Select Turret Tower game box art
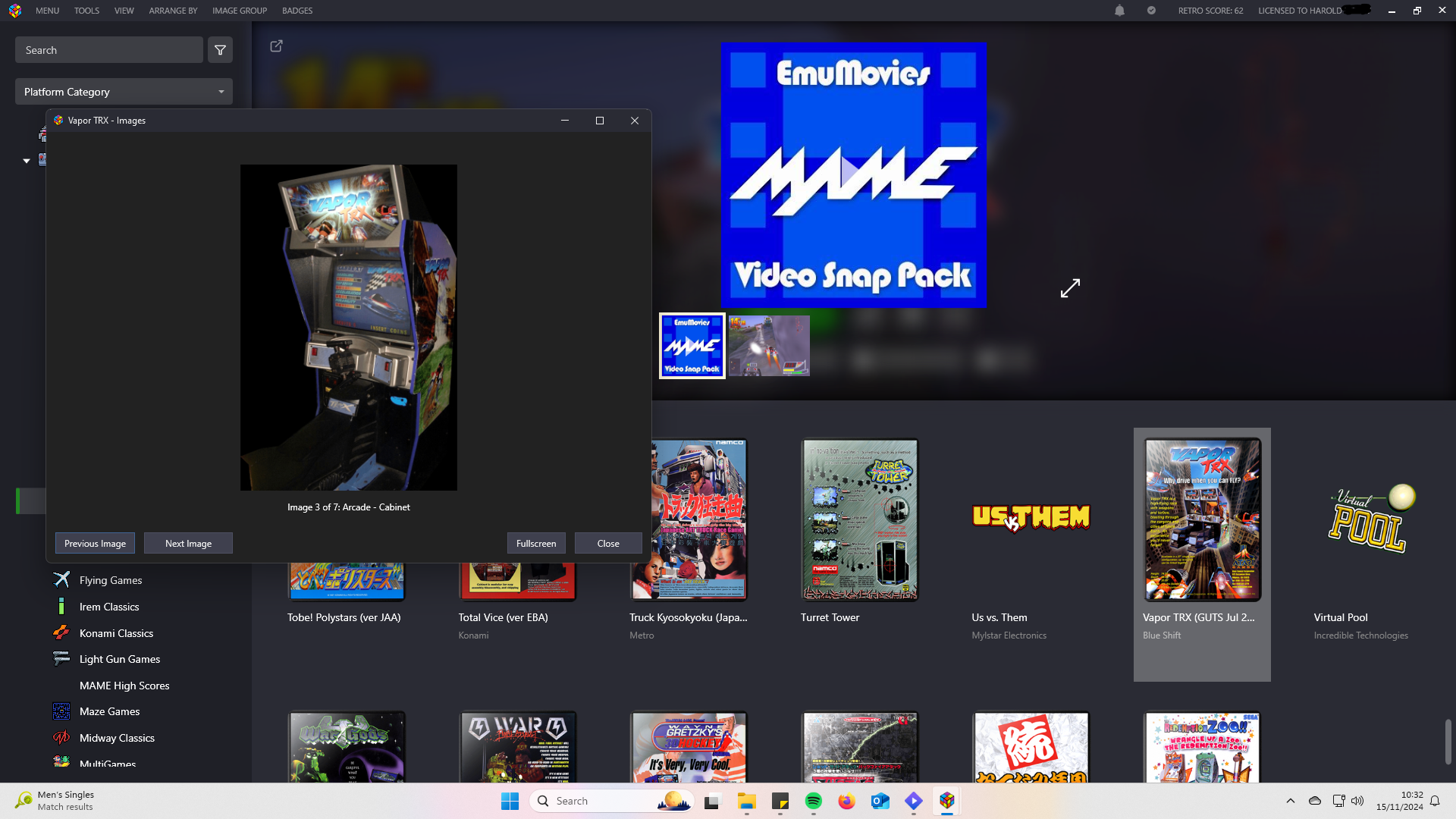The width and height of the screenshot is (1456, 819). click(860, 519)
